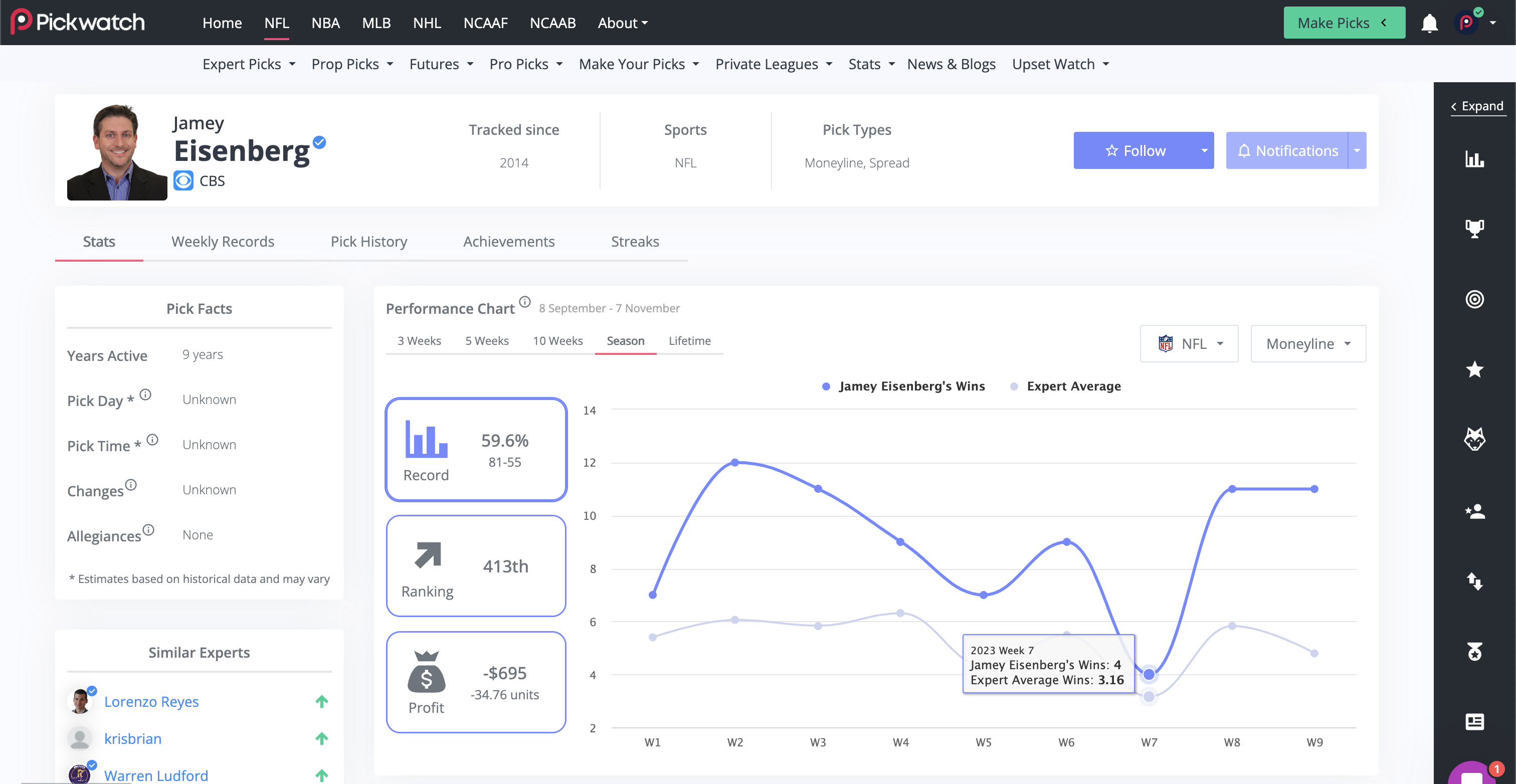Click the target bullseye sidebar icon
The width and height of the screenshot is (1516, 784).
click(x=1474, y=299)
